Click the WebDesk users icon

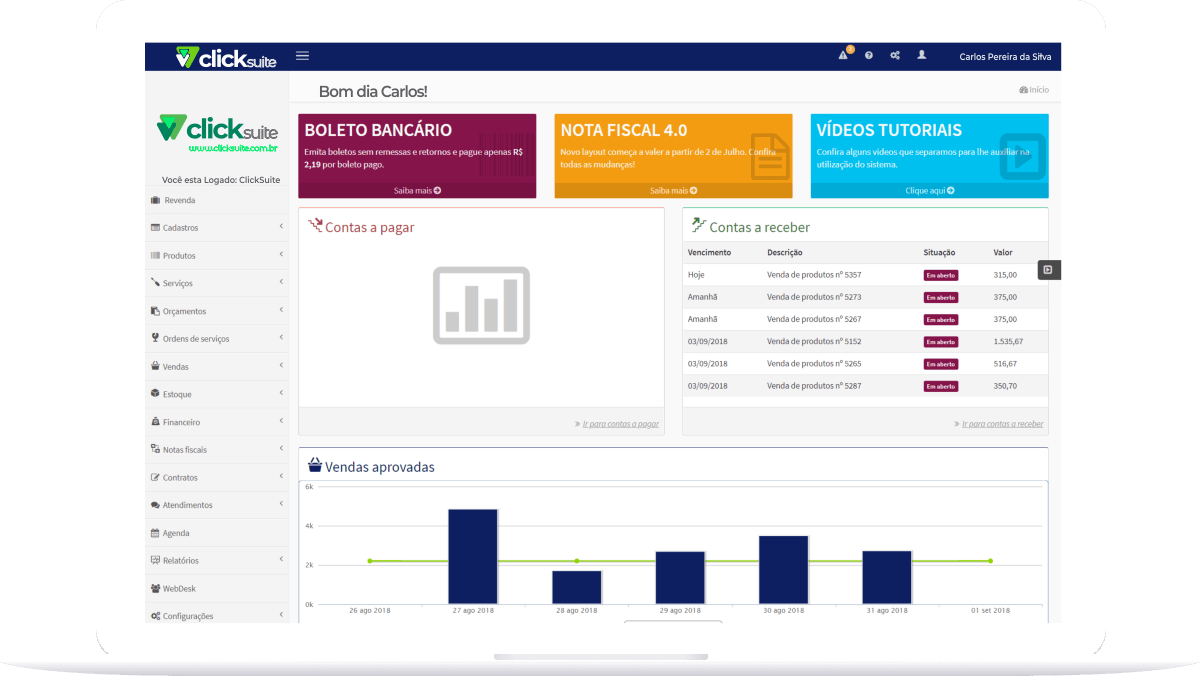(155, 588)
